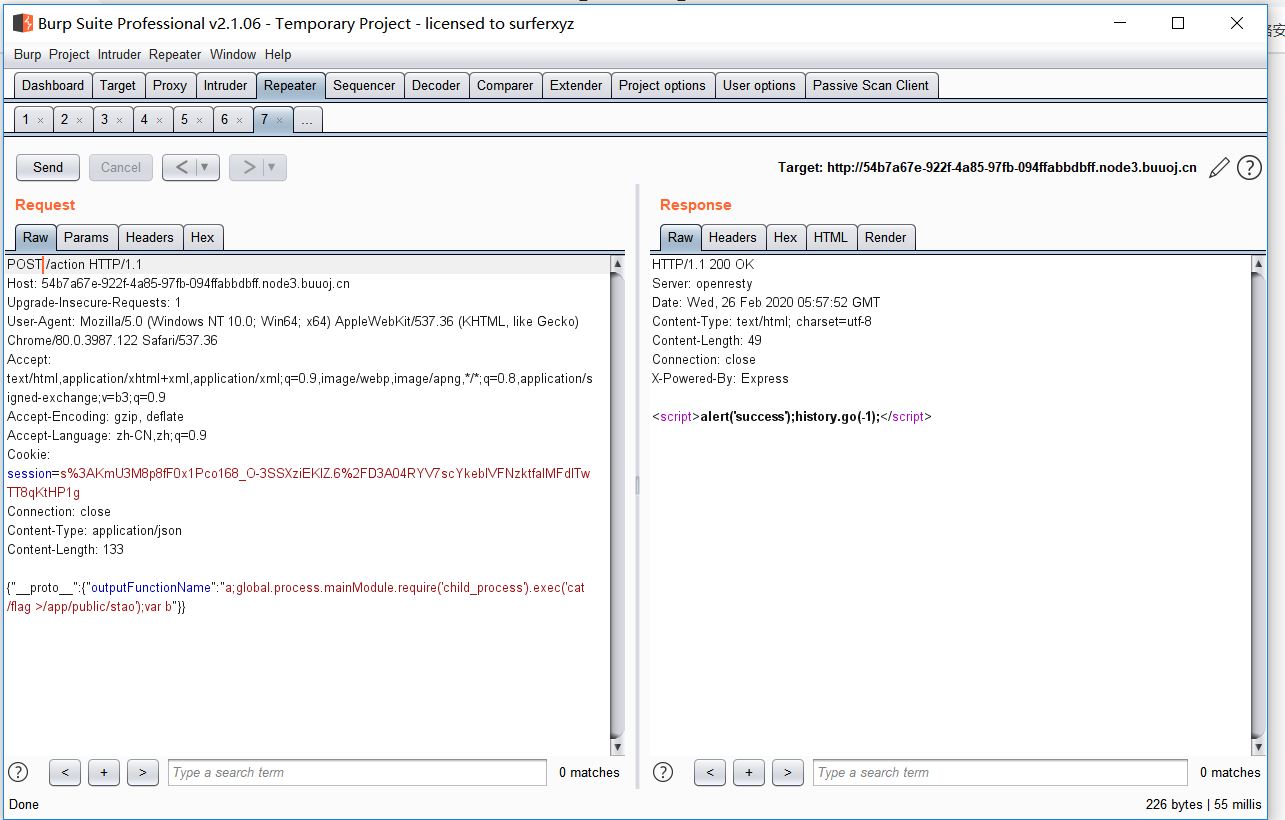Open the Help menu

(x=278, y=54)
